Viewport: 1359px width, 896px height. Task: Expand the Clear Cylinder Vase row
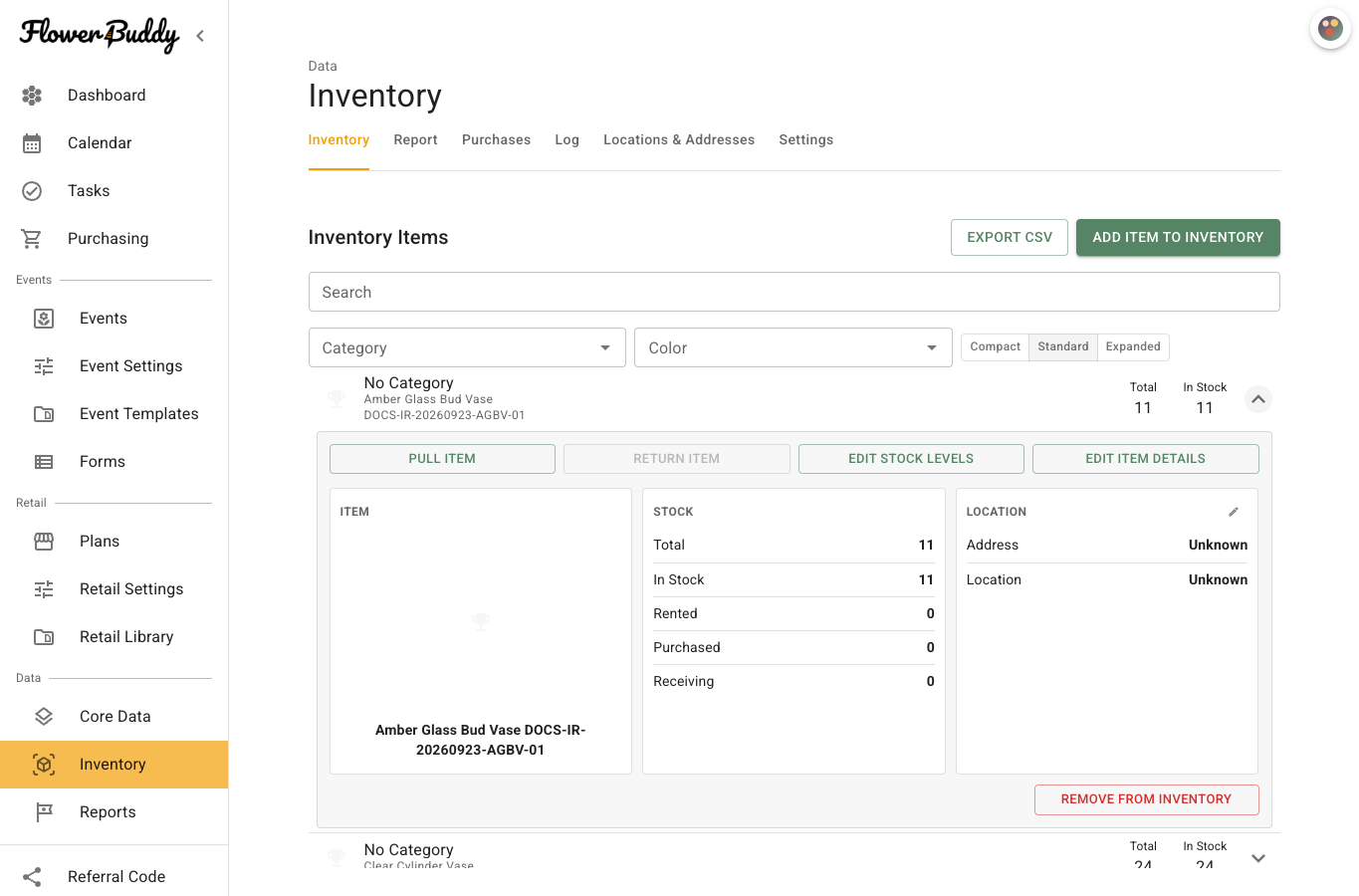(x=1258, y=858)
